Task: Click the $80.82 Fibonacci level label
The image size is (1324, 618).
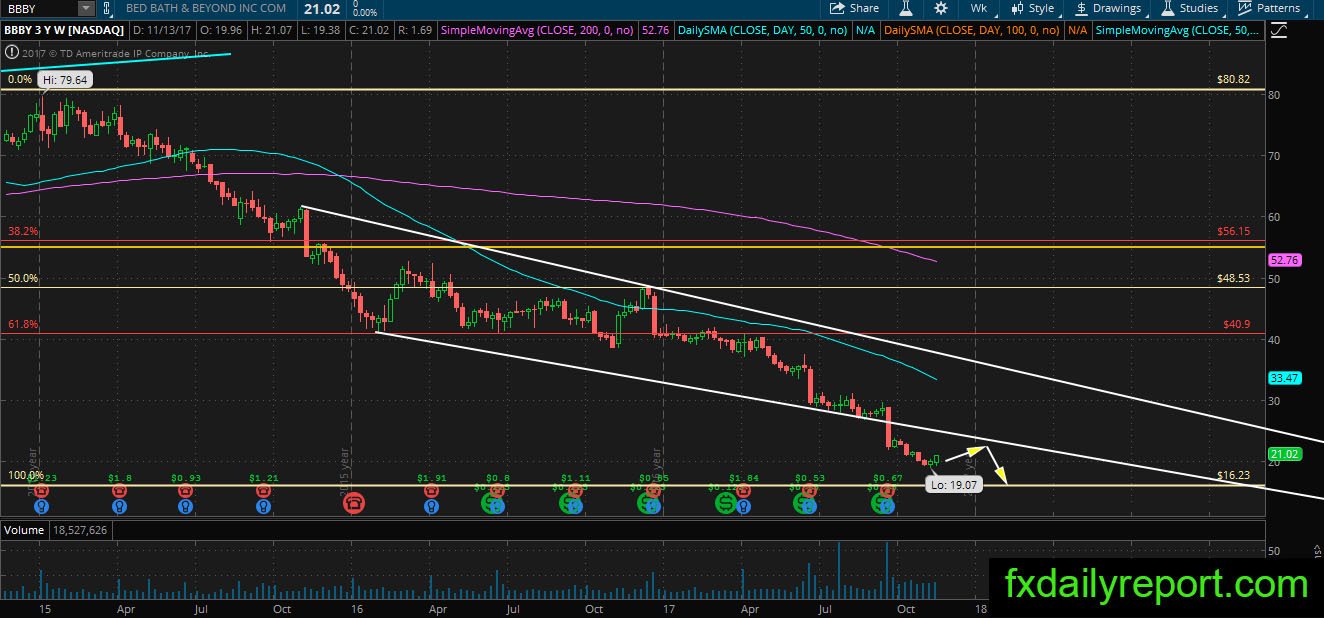Action: coord(1233,78)
